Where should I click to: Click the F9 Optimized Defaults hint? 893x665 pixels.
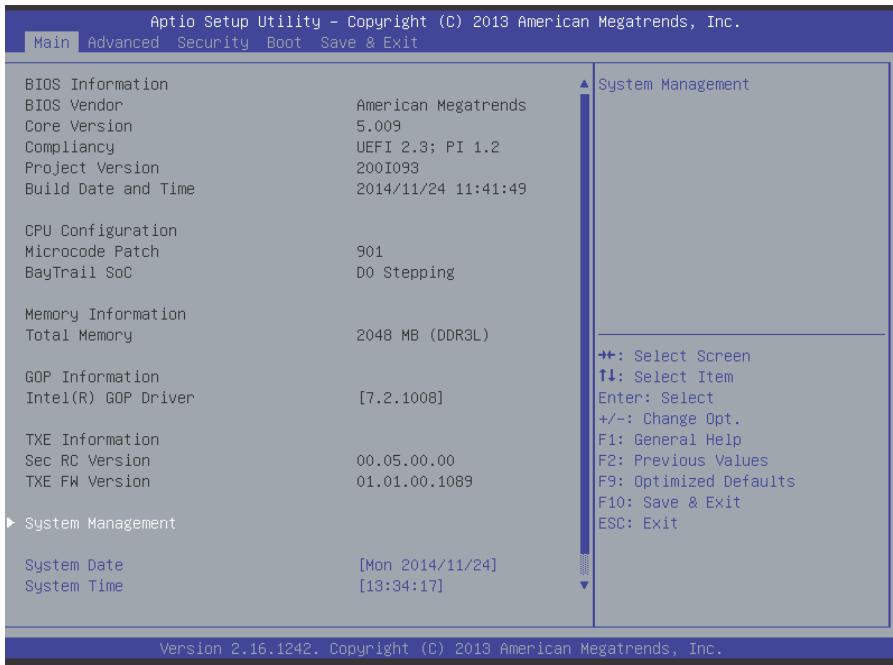tap(697, 482)
